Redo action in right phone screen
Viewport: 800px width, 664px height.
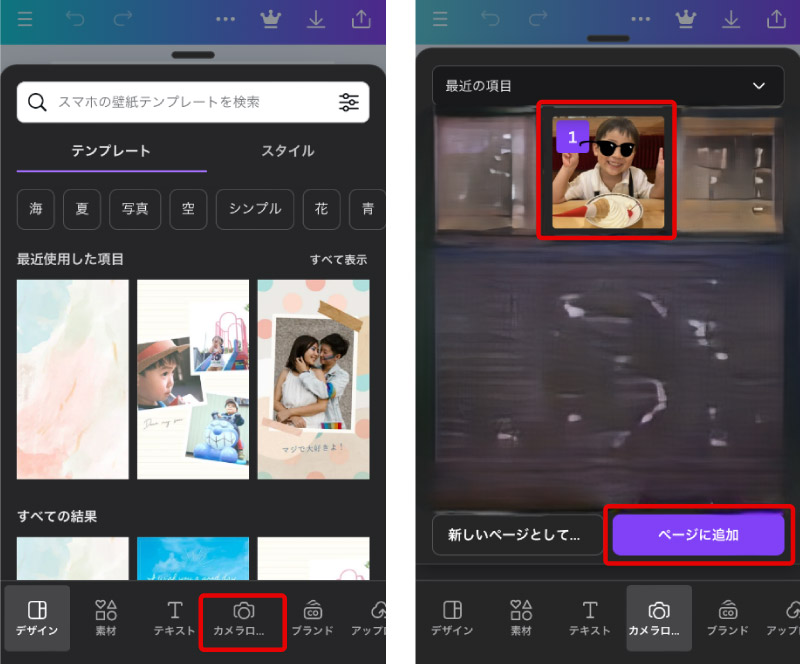click(x=538, y=19)
